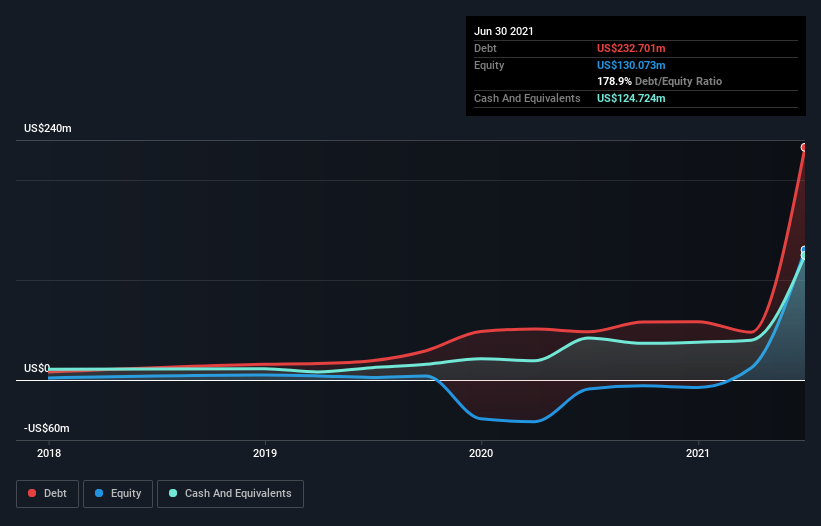Click the 2020 x-axis label
The width and height of the screenshot is (821, 526).
481,453
